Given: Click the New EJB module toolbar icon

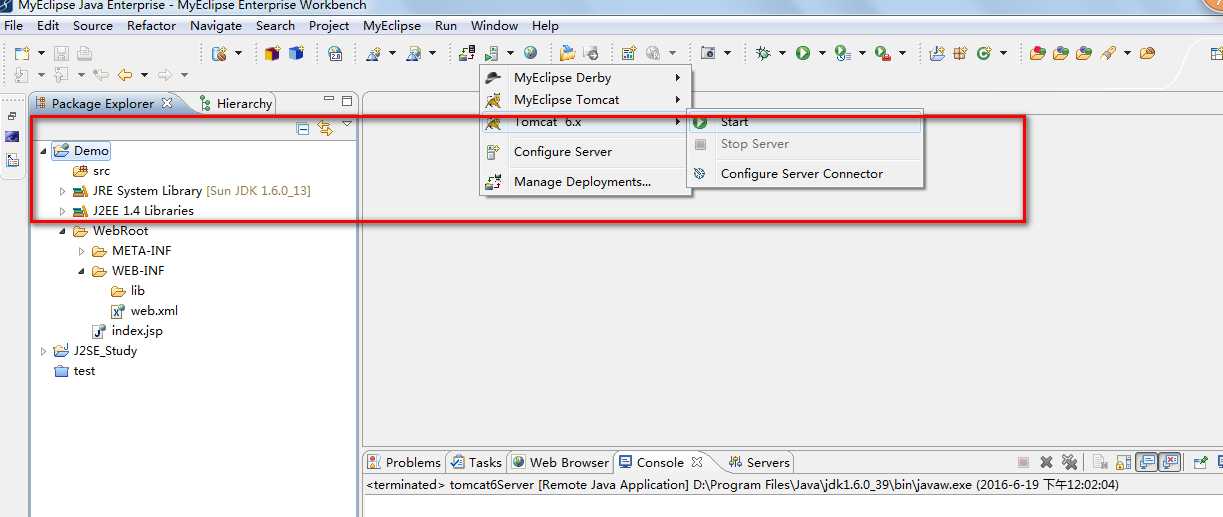Looking at the screenshot, I should (x=272, y=53).
